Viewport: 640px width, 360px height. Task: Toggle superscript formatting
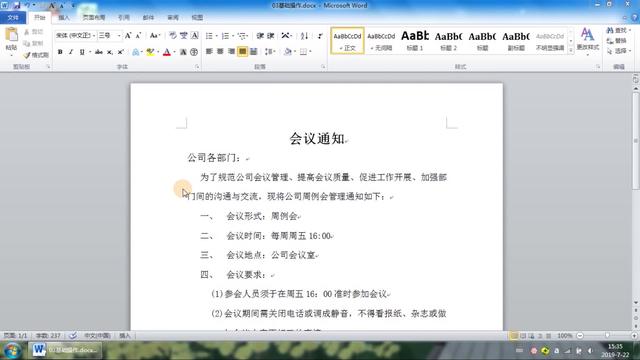pos(120,52)
